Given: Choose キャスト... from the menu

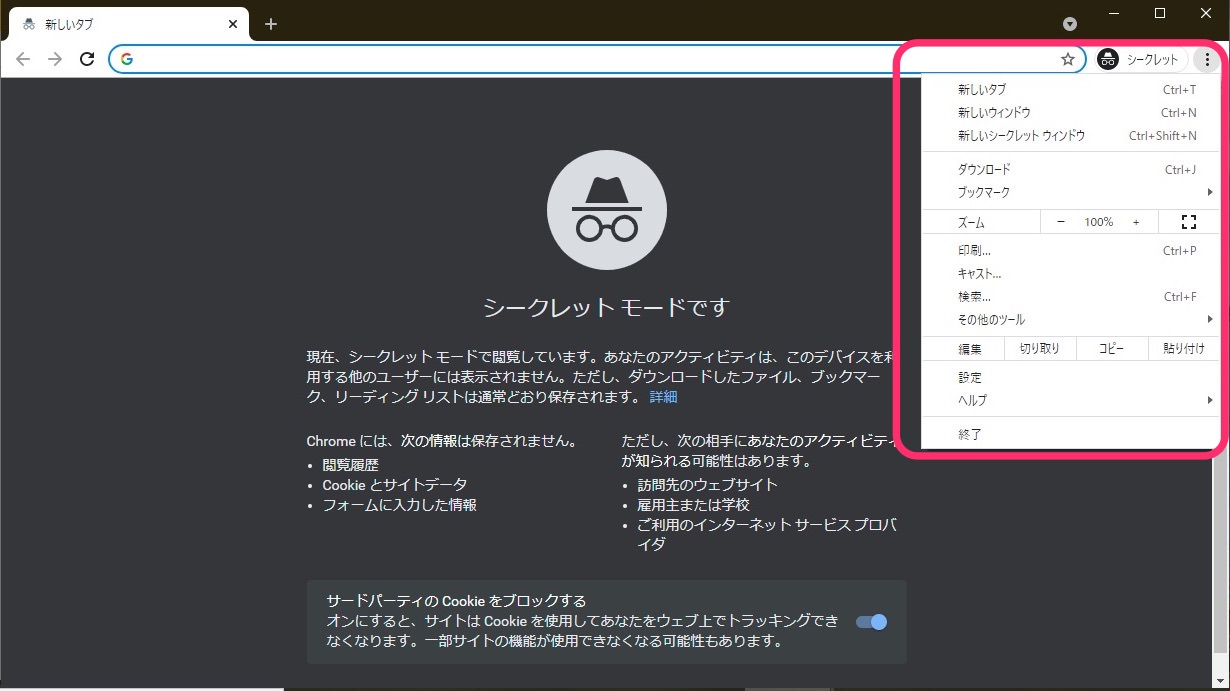Looking at the screenshot, I should [1070, 273].
